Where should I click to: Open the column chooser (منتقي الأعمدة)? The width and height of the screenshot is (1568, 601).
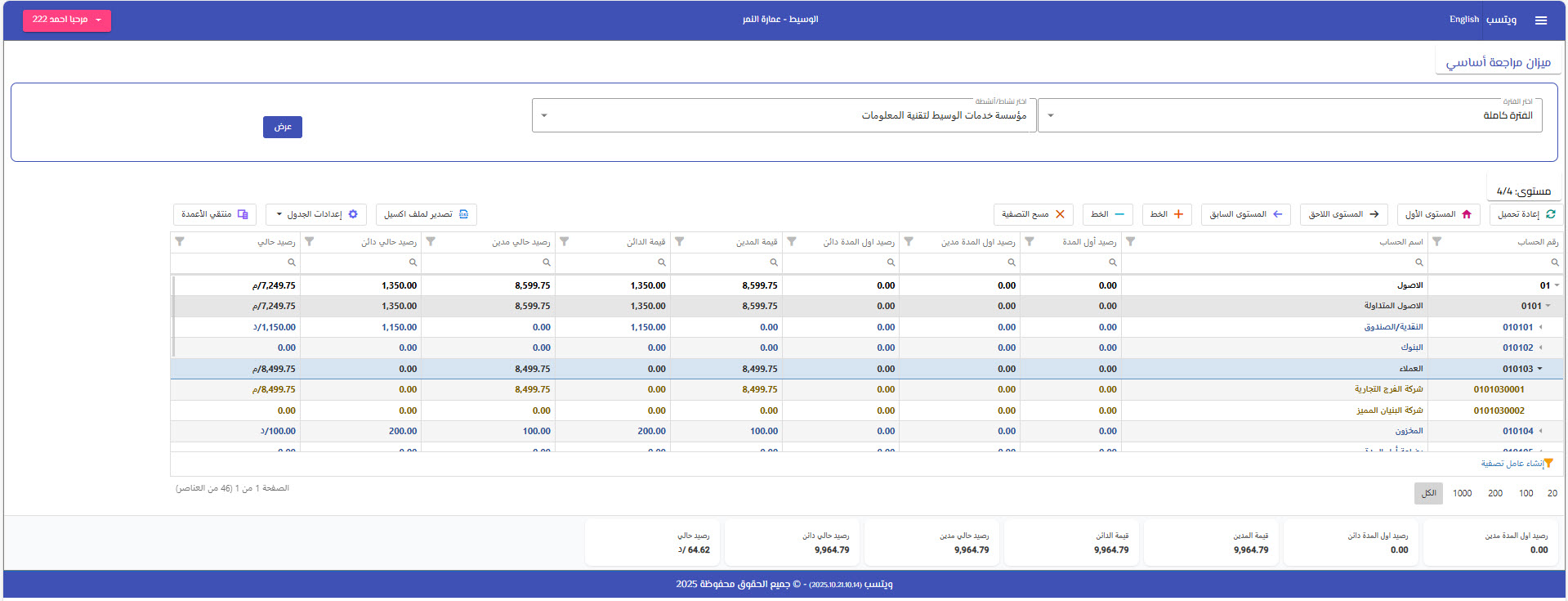tap(214, 214)
